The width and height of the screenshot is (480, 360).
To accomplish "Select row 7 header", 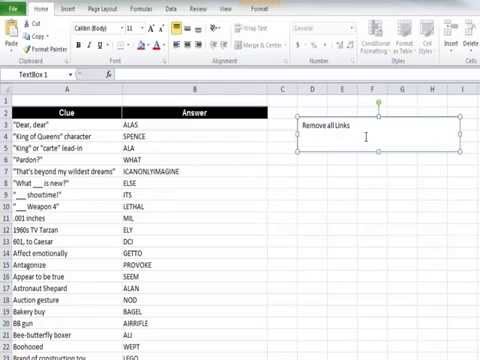I will (6, 172).
